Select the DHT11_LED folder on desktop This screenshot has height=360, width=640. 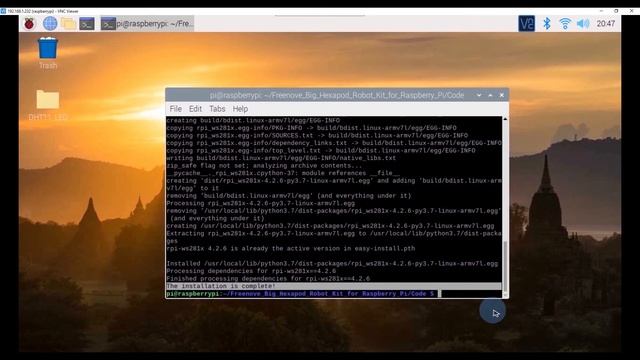point(48,105)
